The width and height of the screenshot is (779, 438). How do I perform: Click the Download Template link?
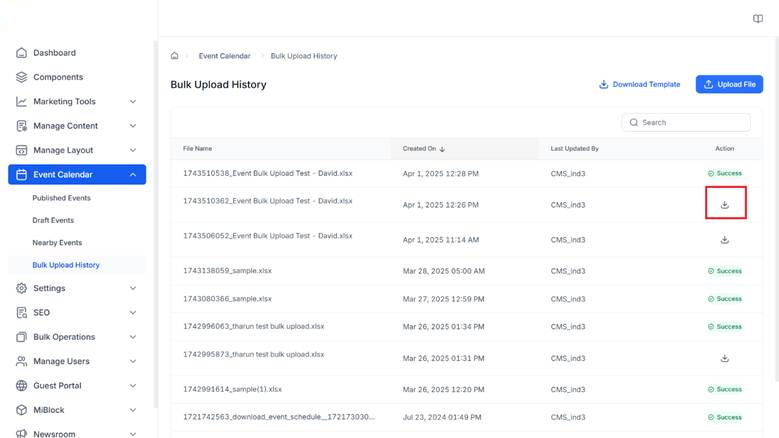point(640,84)
